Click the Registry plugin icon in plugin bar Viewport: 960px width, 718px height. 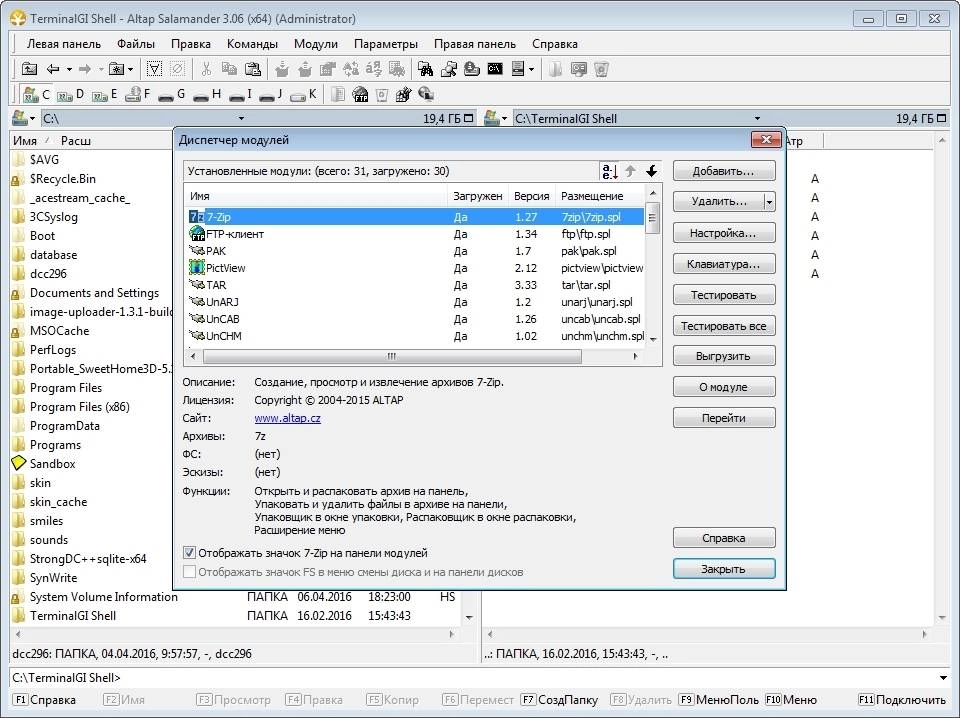coord(403,94)
